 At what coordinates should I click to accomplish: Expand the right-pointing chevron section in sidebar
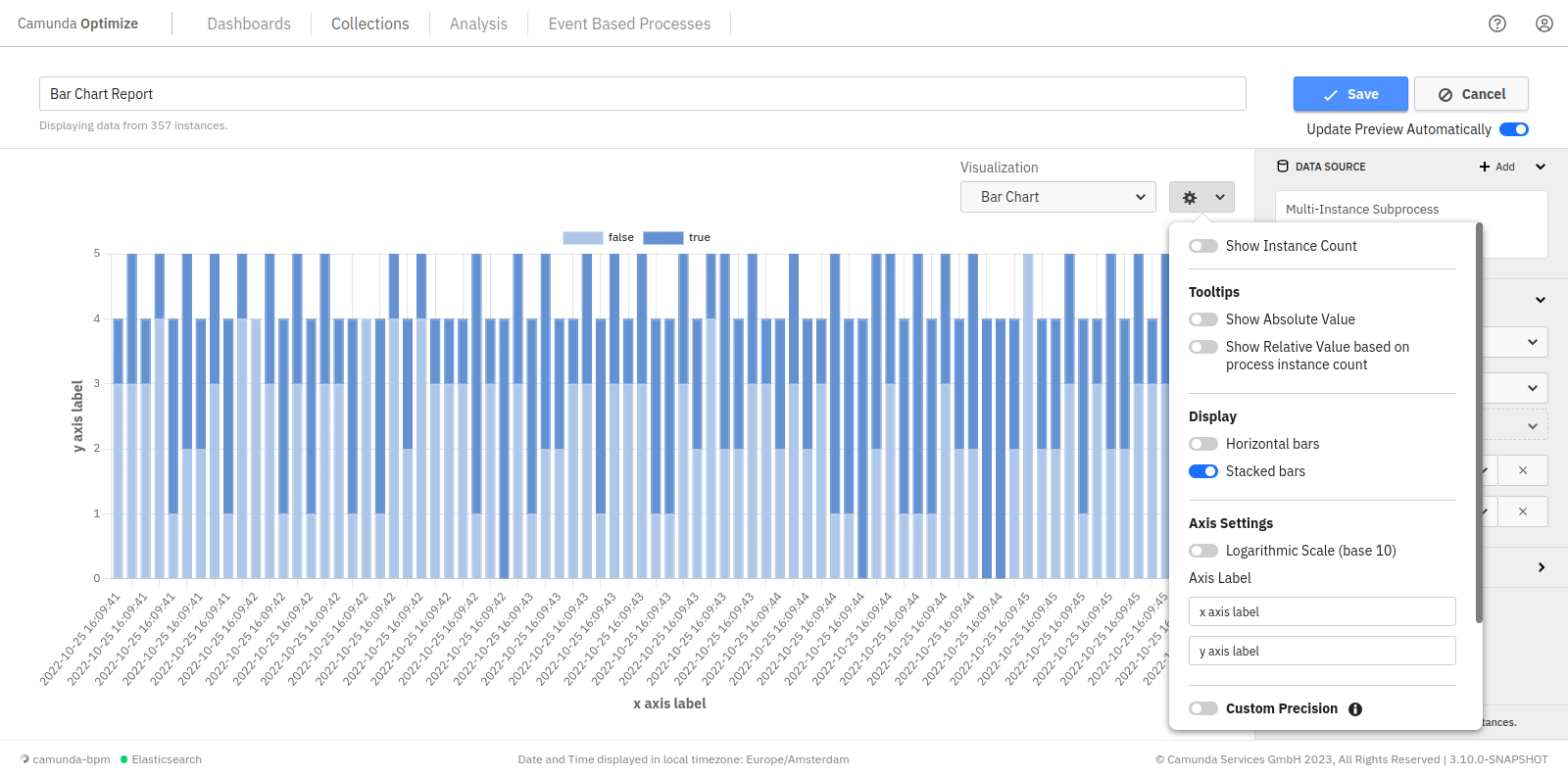(x=1542, y=567)
